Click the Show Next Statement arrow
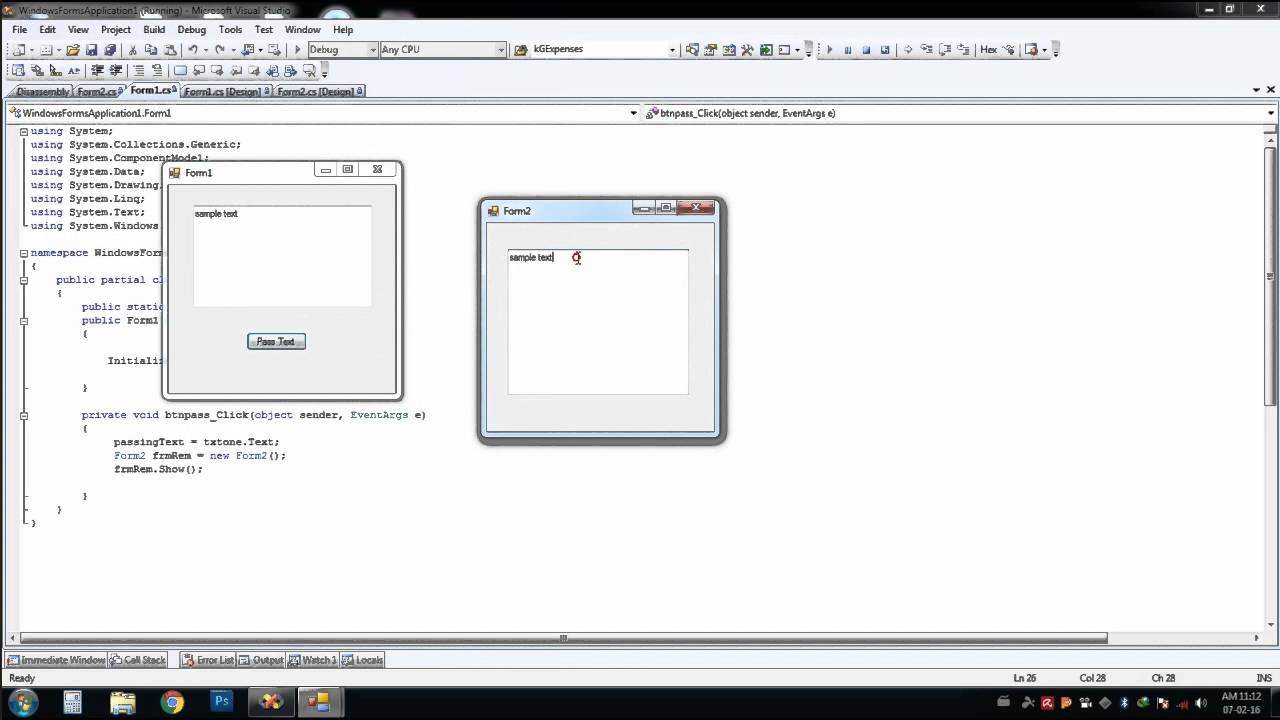1280x720 pixels. [908, 49]
